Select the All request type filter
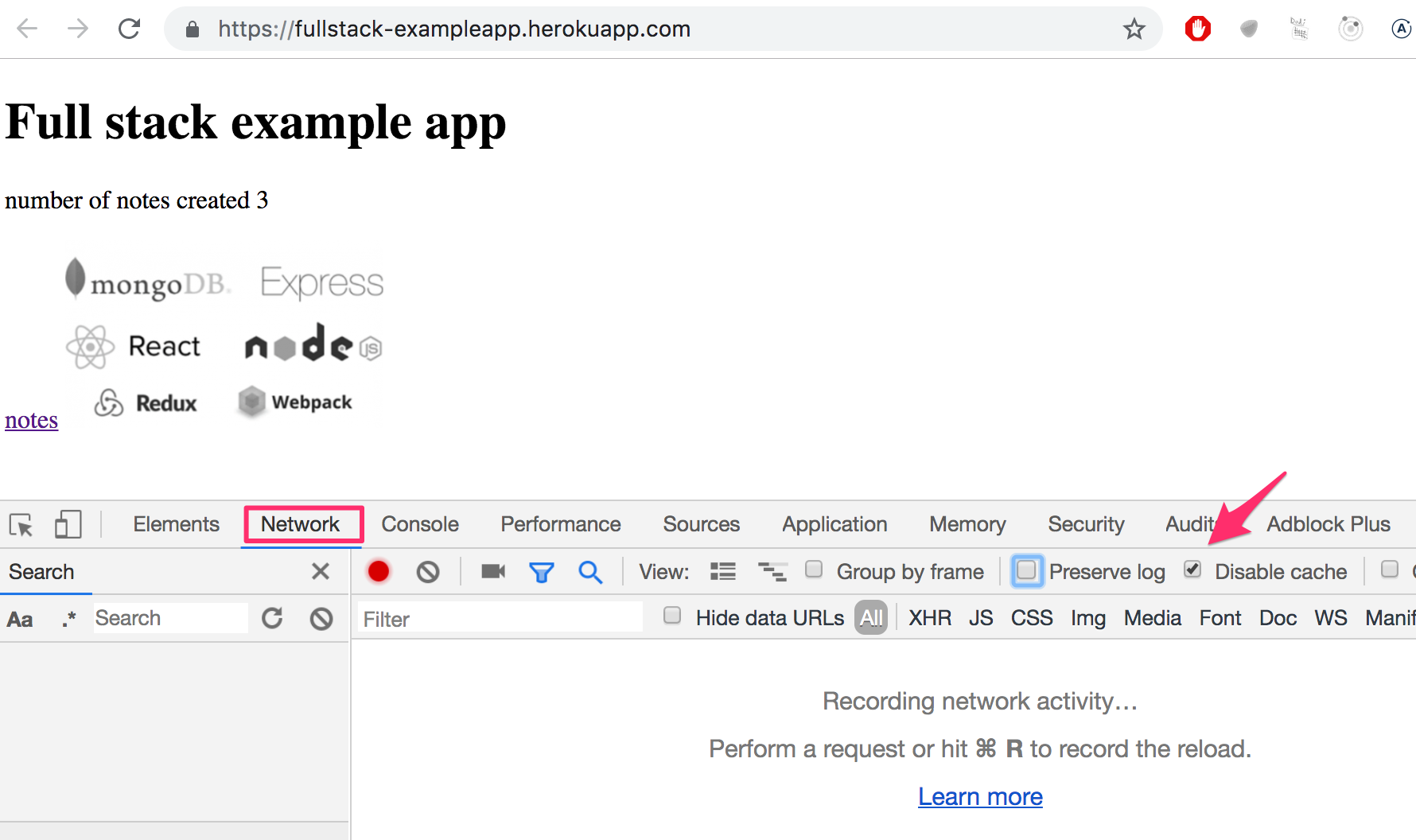Screen dimensions: 1416x840 (x=871, y=618)
